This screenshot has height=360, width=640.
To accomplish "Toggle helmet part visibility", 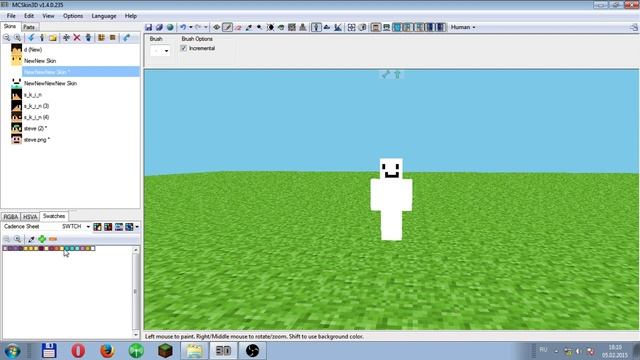I will tap(386, 27).
